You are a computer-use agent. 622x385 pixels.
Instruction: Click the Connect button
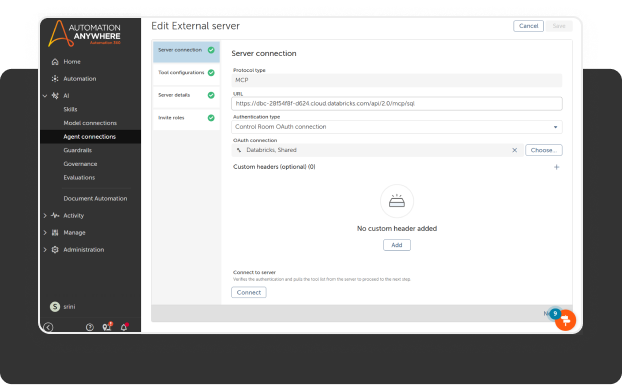pyautogui.click(x=249, y=292)
